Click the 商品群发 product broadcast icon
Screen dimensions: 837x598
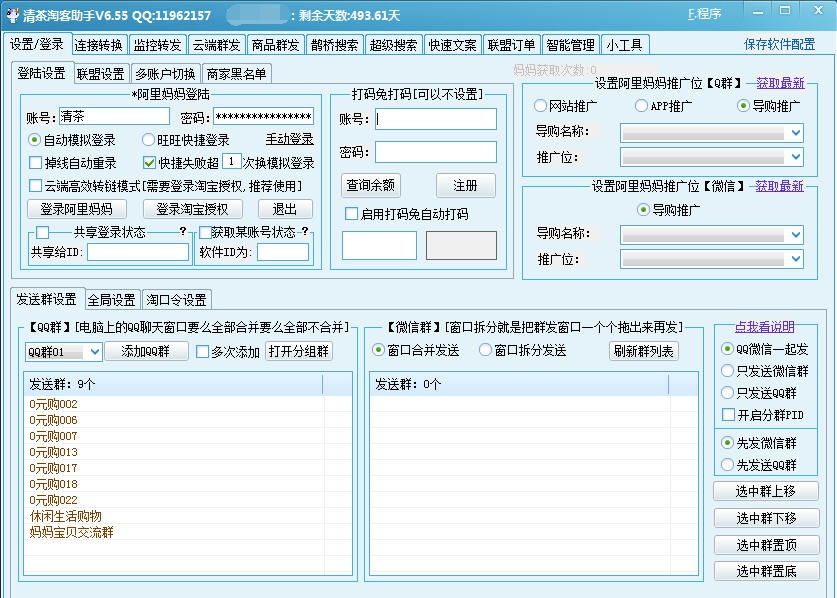point(276,44)
